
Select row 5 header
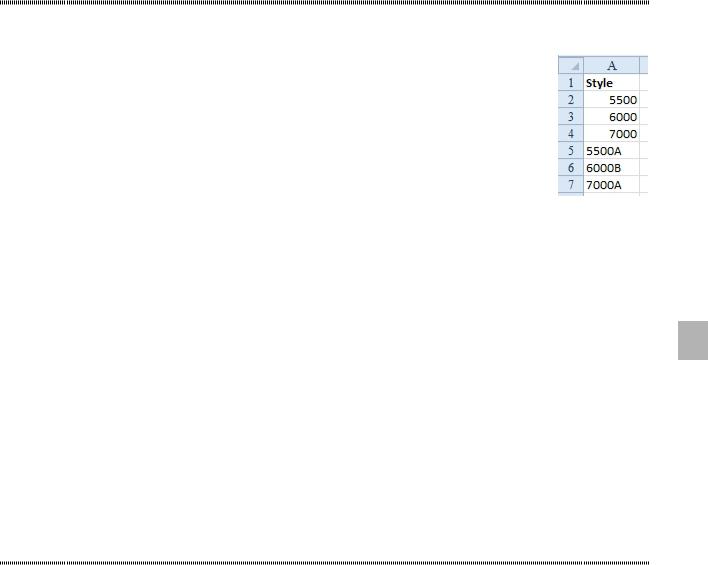pyautogui.click(x=571, y=151)
